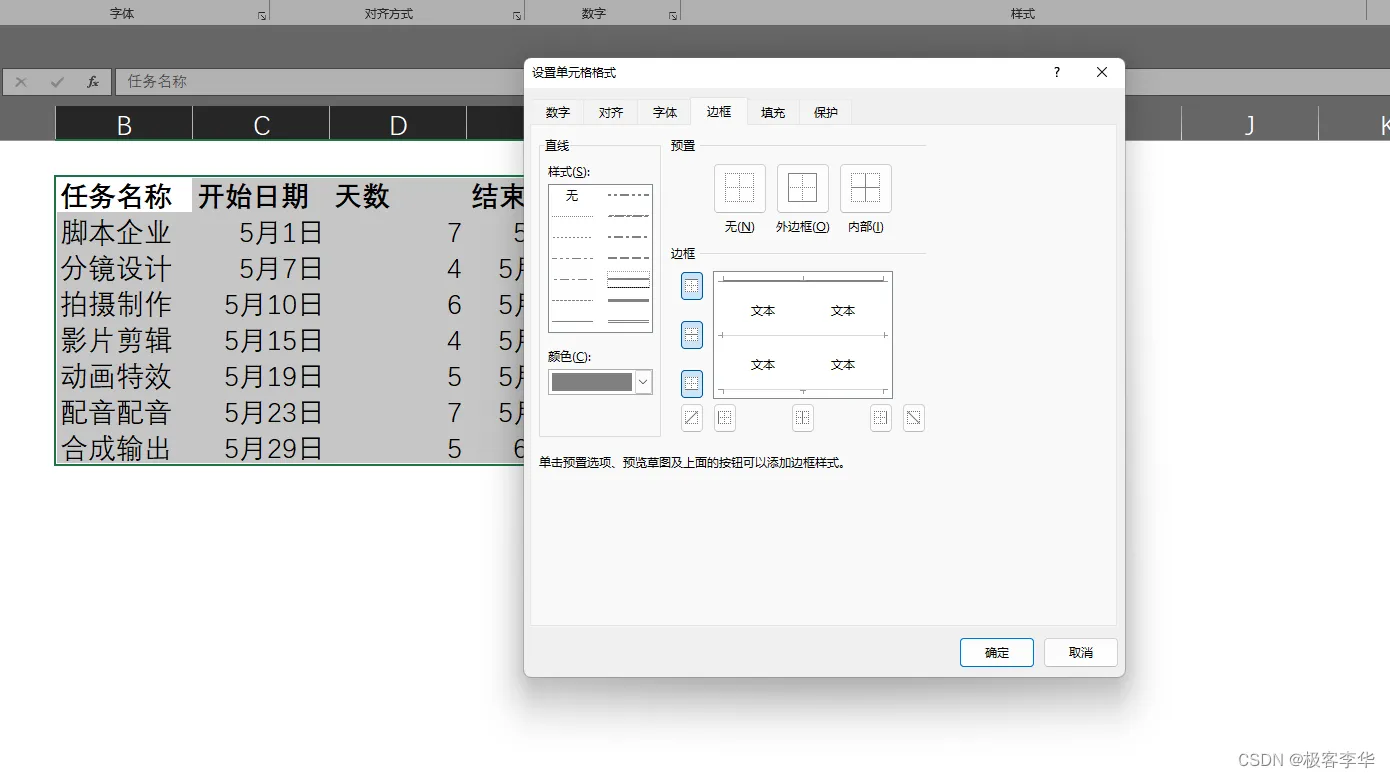The height and width of the screenshot is (778, 1390).
Task: Confirm with the 确定 button
Action: pos(997,652)
